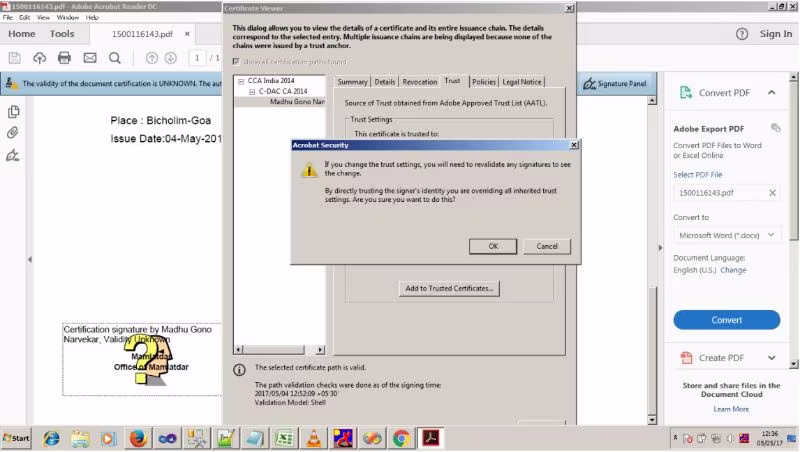800x452 pixels.
Task: Open the signatures panel pen icon
Action: tap(13, 155)
